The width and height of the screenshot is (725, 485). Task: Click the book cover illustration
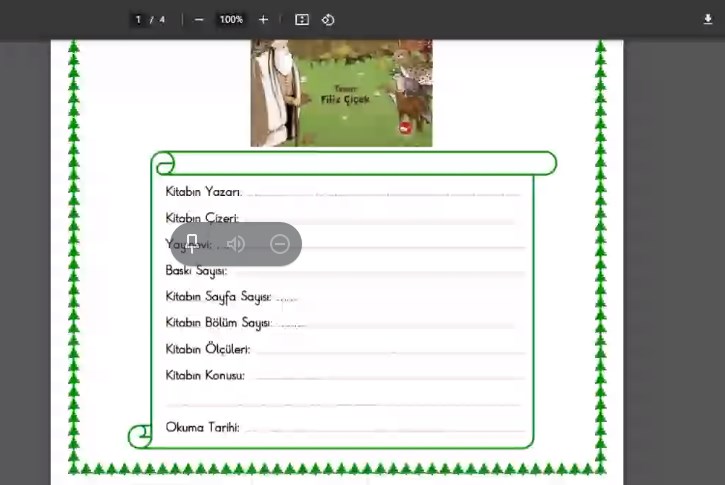coord(341,93)
